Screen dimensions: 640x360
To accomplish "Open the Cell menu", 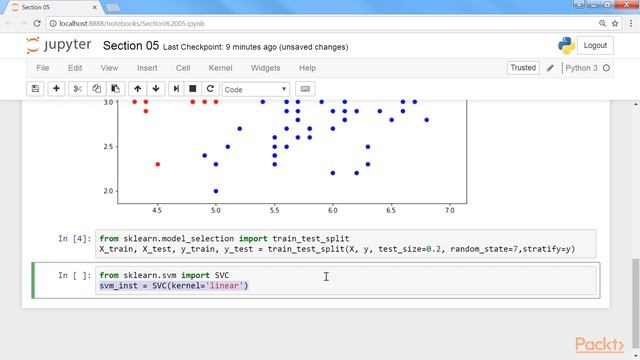I will tap(183, 68).
